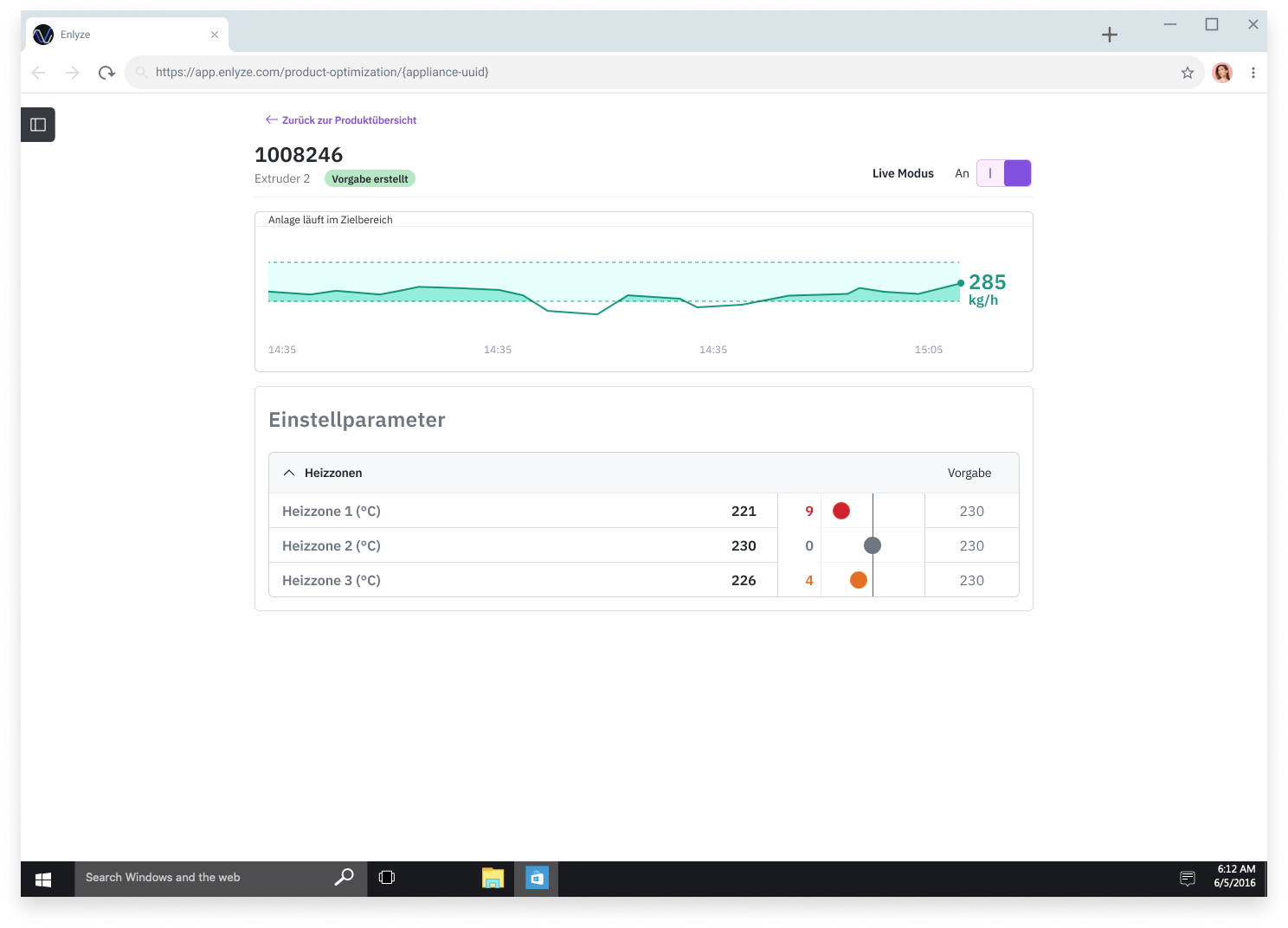The width and height of the screenshot is (1288, 928).
Task: Open the Windows Start menu
Action: (x=43, y=879)
